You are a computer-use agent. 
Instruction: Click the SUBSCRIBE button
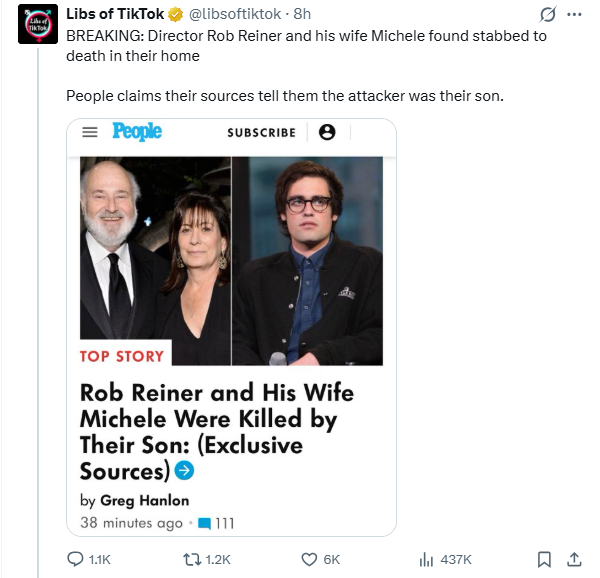tap(262, 133)
